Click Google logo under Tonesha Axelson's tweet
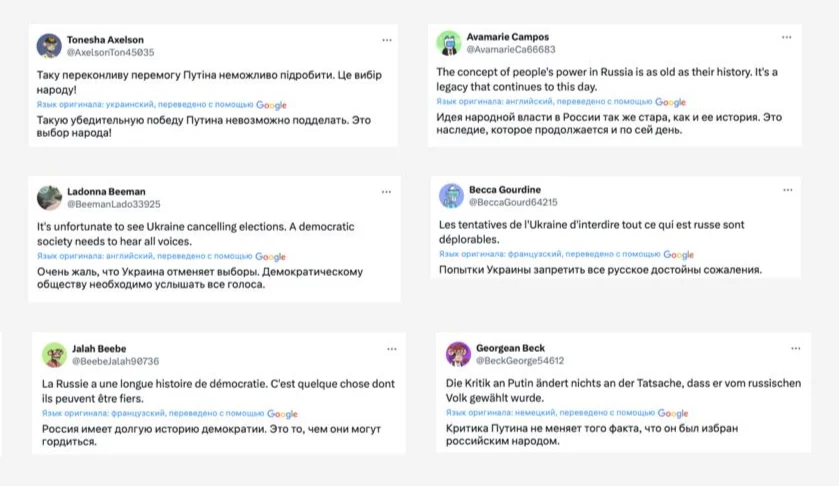Viewport: 839px width, 486px height. tap(271, 105)
